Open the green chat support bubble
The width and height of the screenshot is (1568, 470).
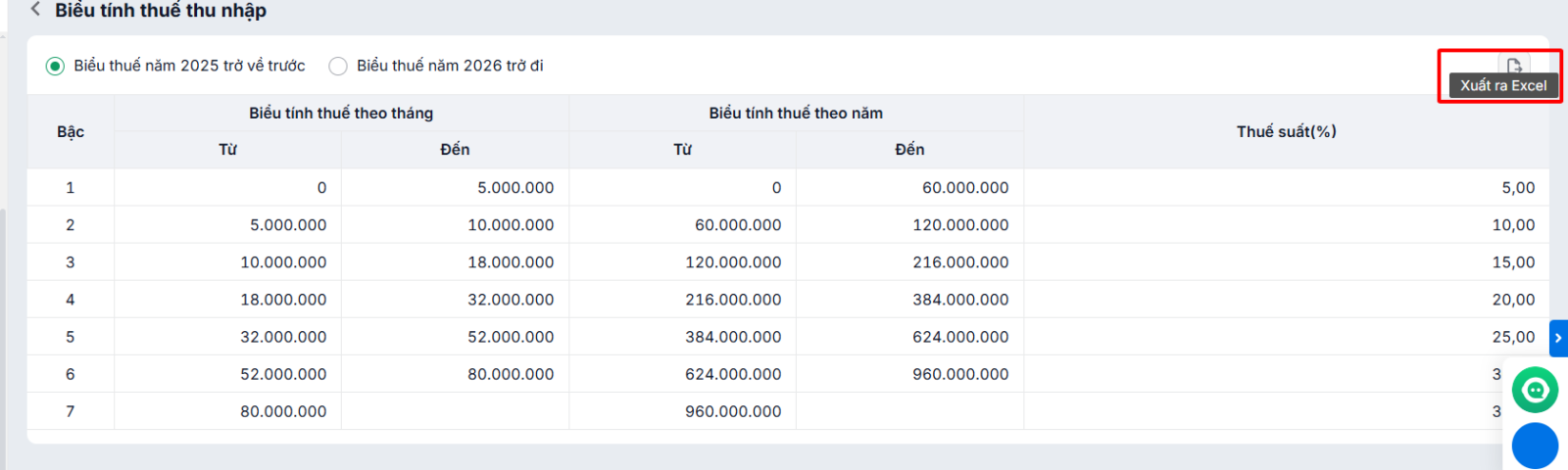(x=1535, y=390)
